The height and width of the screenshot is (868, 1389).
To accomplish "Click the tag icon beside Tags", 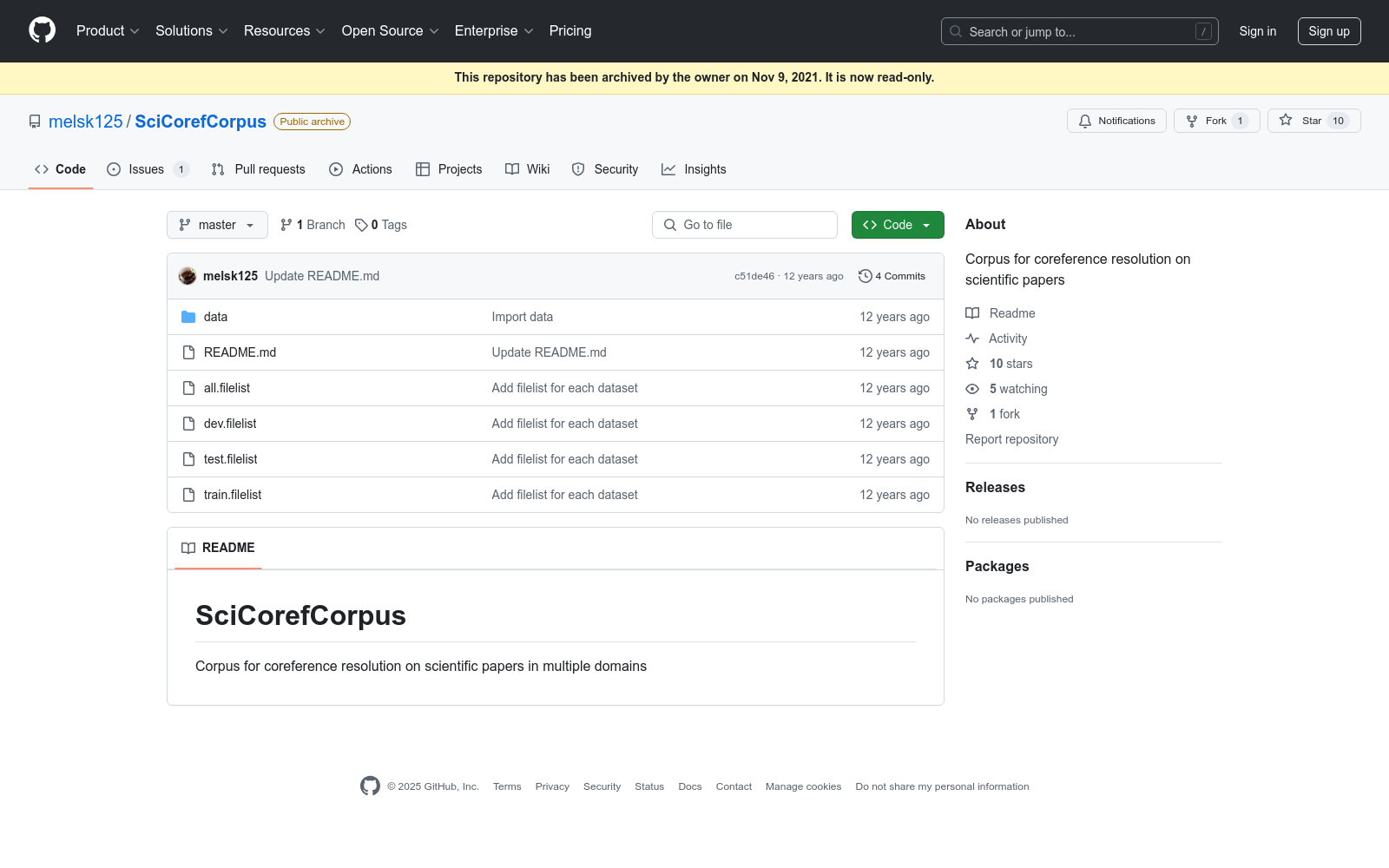I will 361,225.
